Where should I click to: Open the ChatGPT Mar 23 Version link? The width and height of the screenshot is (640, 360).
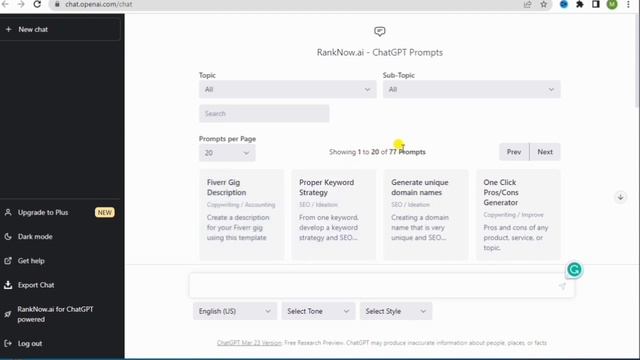(249, 343)
